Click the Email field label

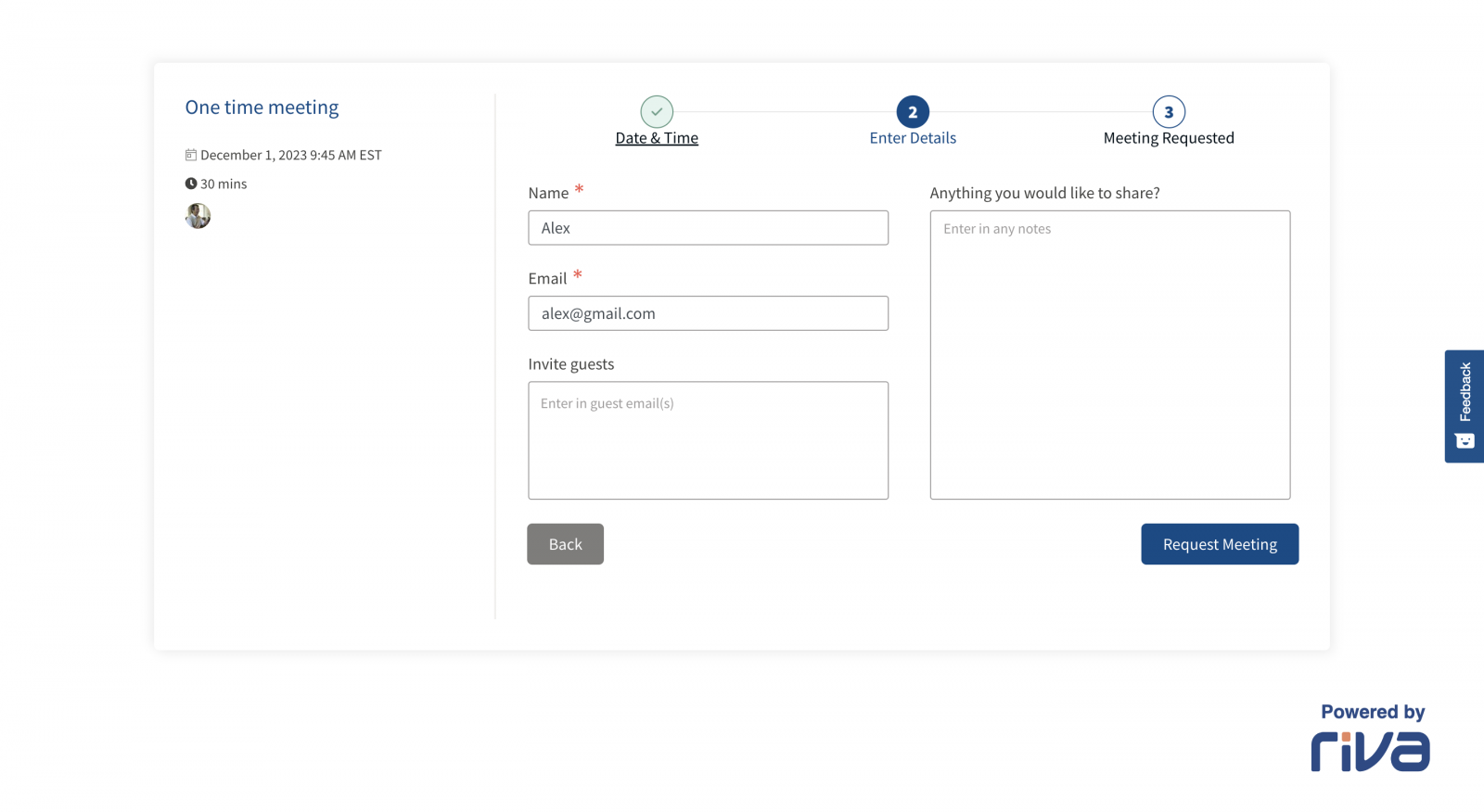tap(547, 278)
